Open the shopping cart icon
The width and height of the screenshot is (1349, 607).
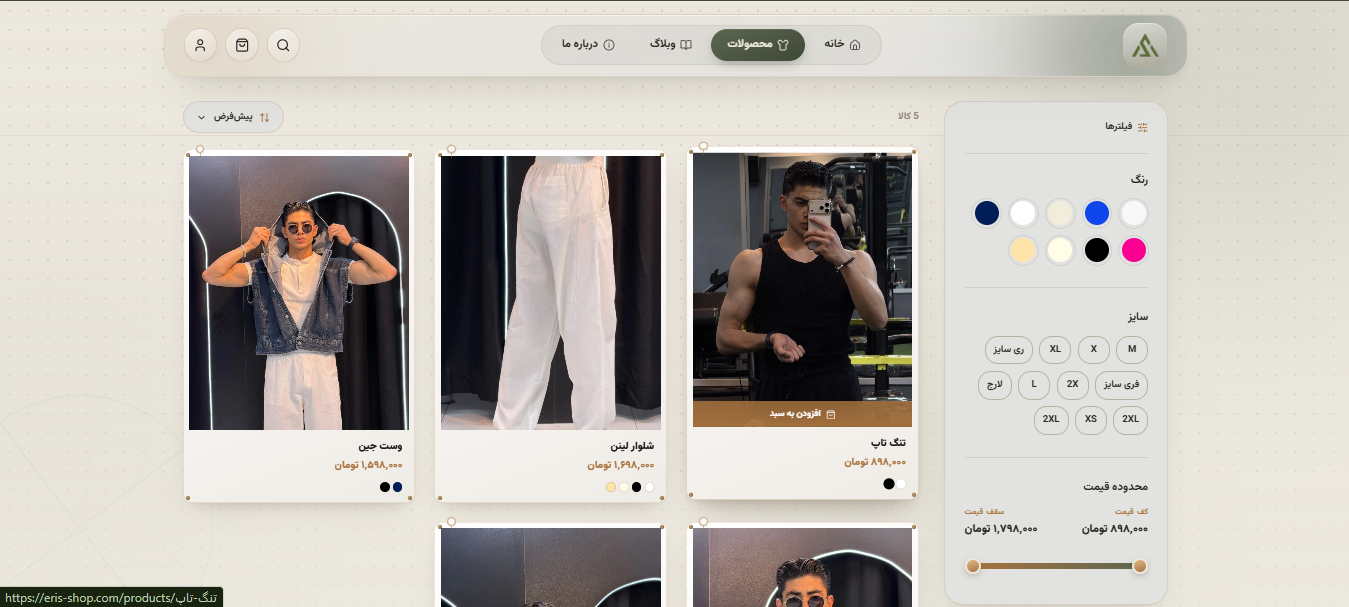coord(242,45)
